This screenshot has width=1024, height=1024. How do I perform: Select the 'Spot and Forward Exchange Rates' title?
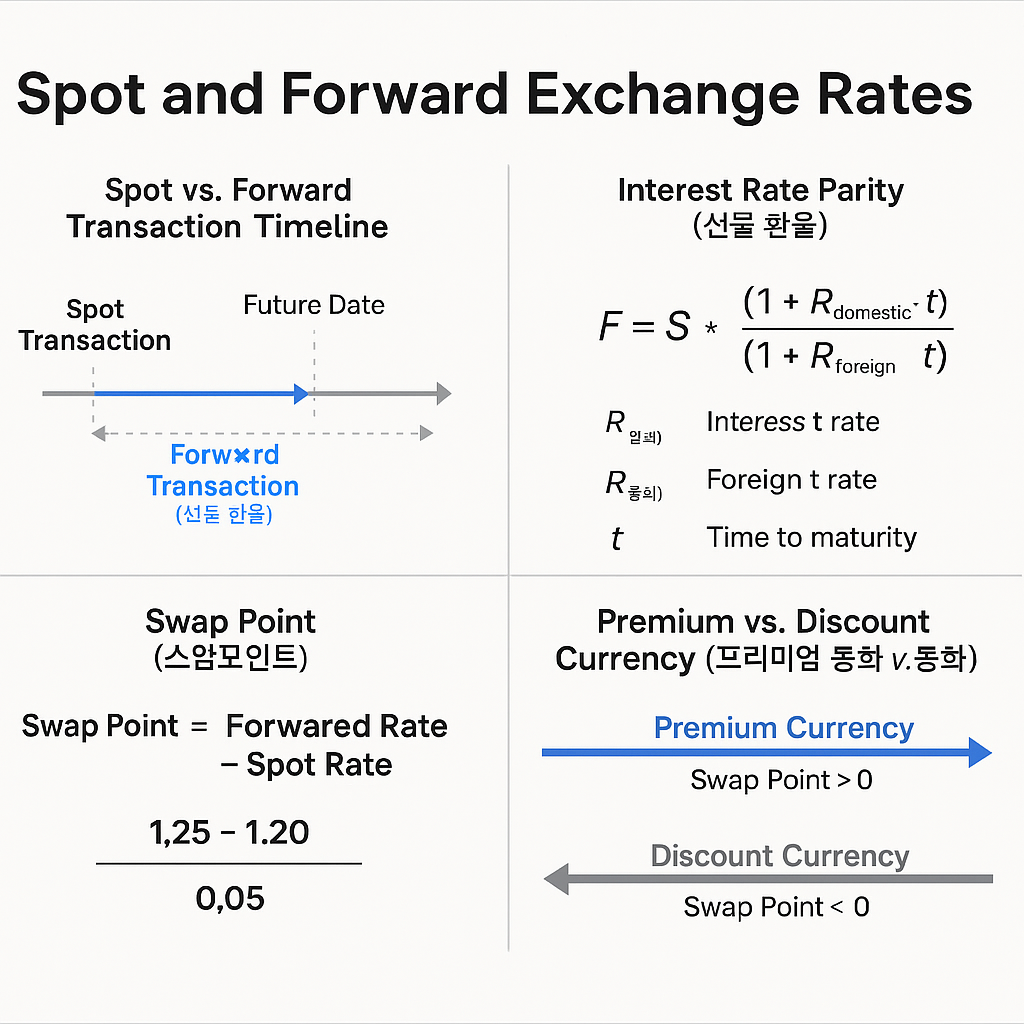(x=495, y=95)
